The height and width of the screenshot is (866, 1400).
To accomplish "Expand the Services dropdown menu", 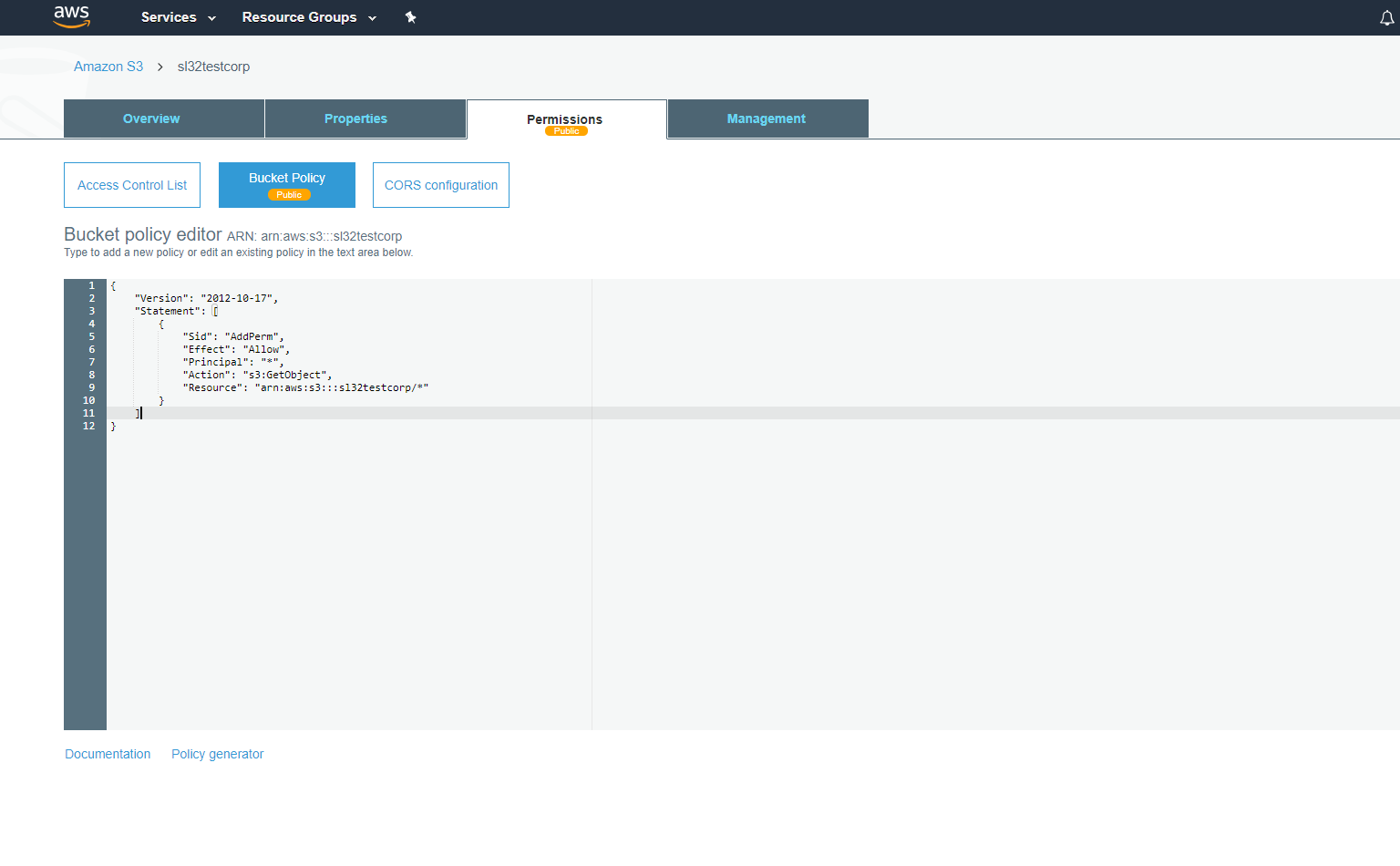I will click(178, 17).
